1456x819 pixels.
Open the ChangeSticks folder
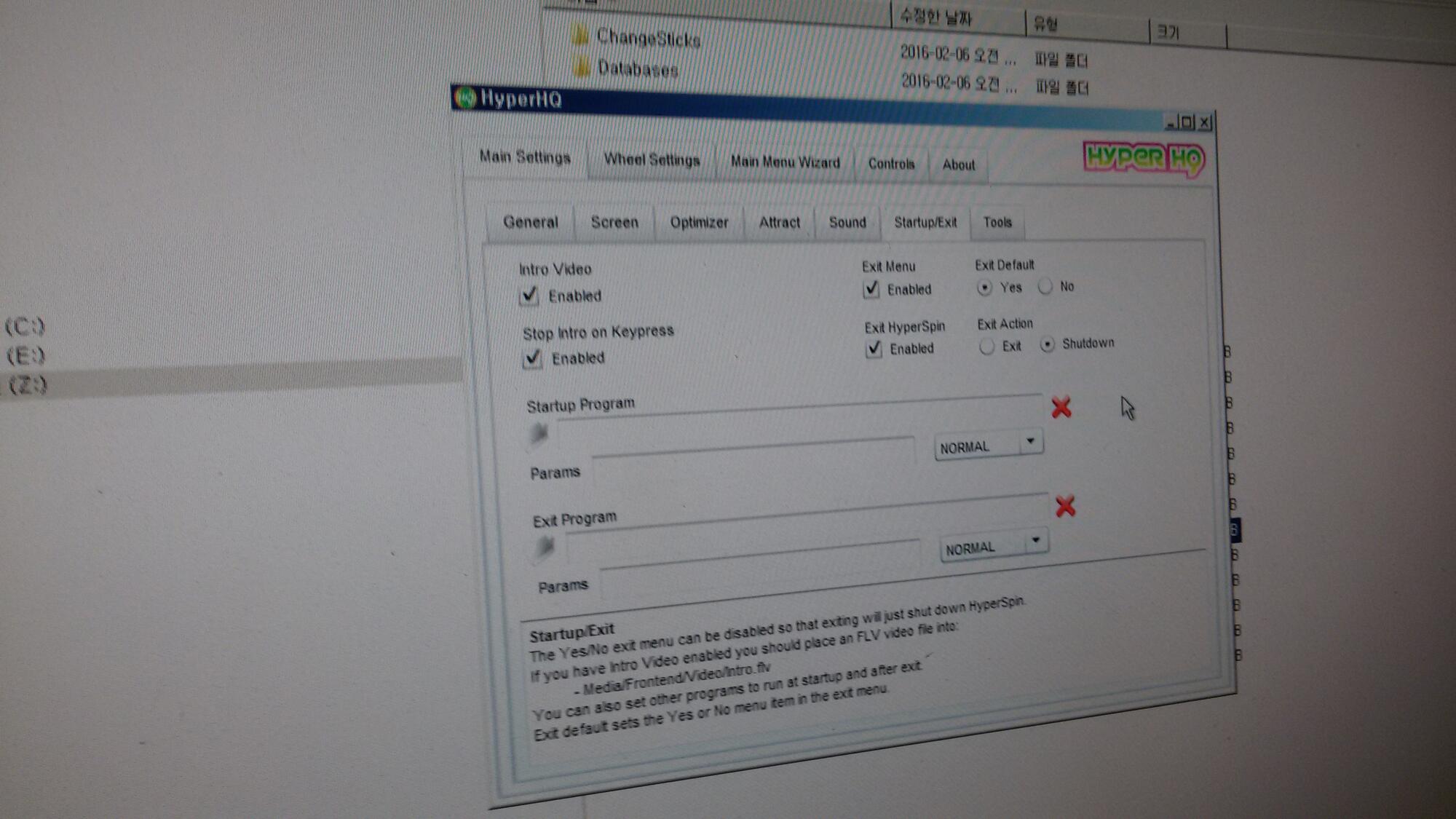(646, 38)
